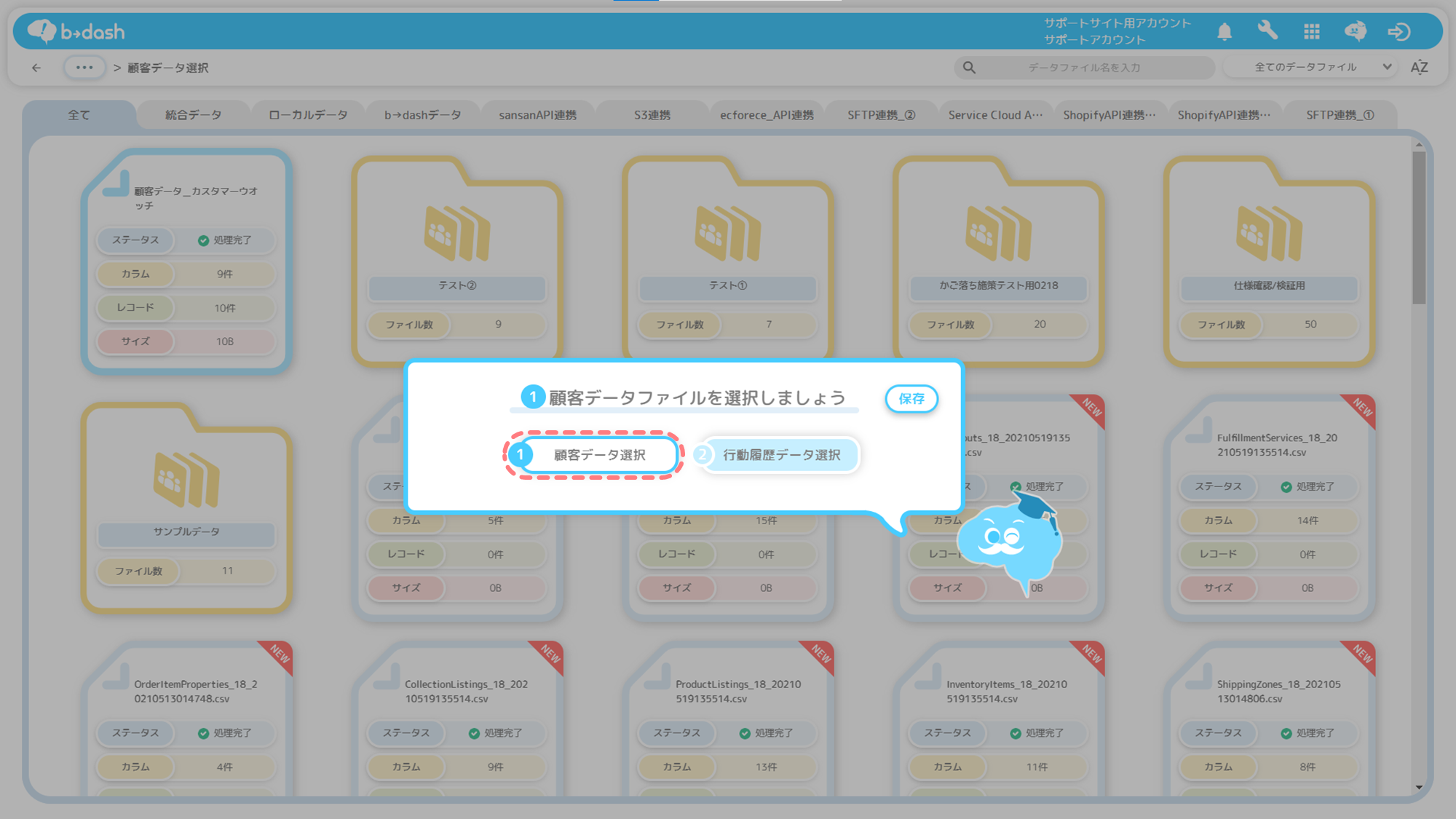Click file document icon on ProductListings card
This screenshot has height=819, width=1456.
tap(657, 678)
